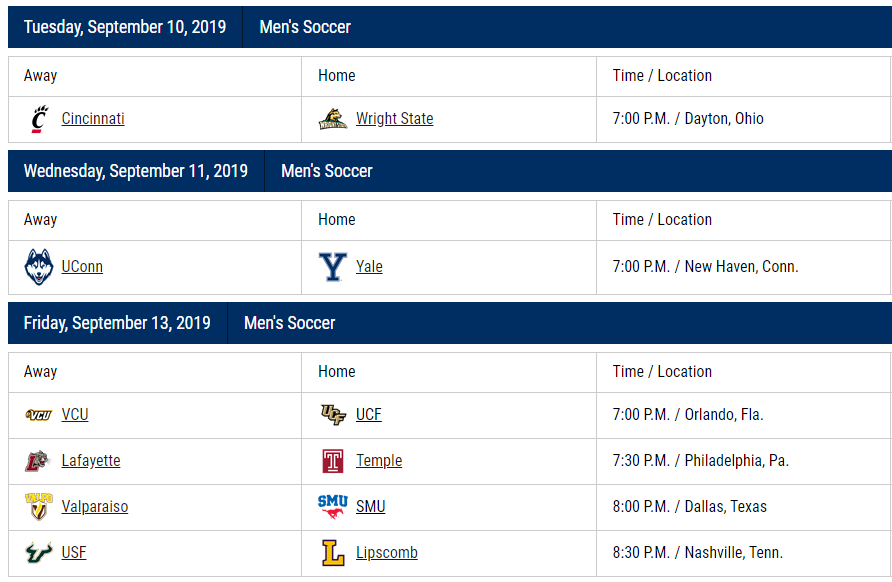Click the VCU team logo
This screenshot has height=582, width=892.
(39, 415)
